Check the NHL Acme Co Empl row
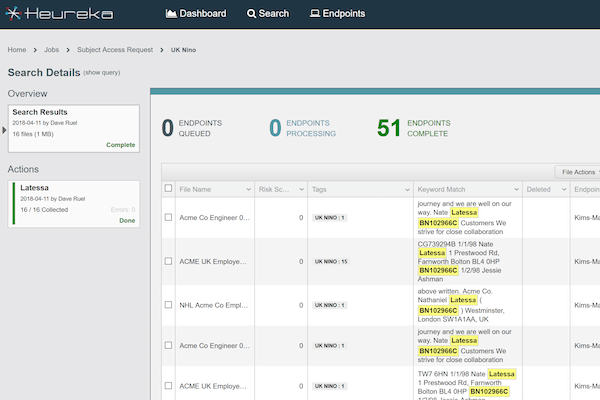The width and height of the screenshot is (600, 400). [x=168, y=305]
